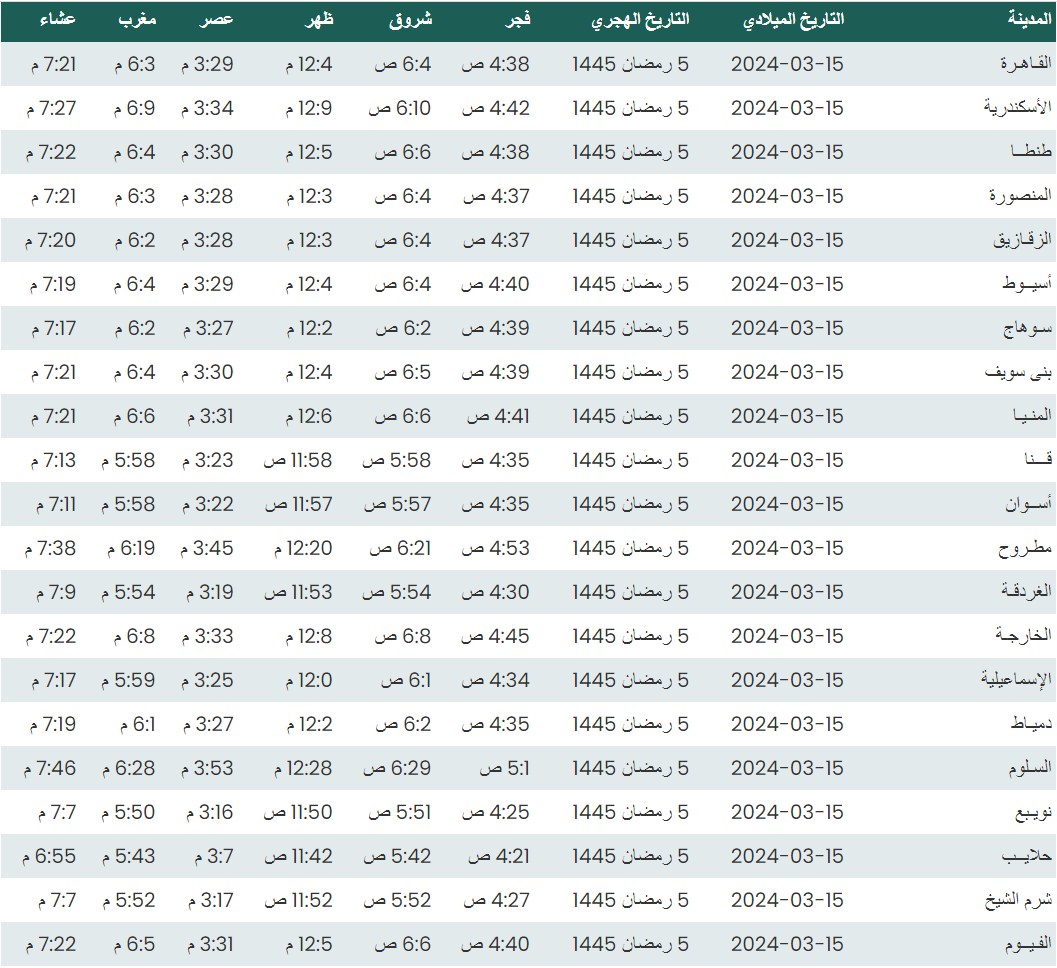Select the القاهرة city cell

[x=1026, y=64]
